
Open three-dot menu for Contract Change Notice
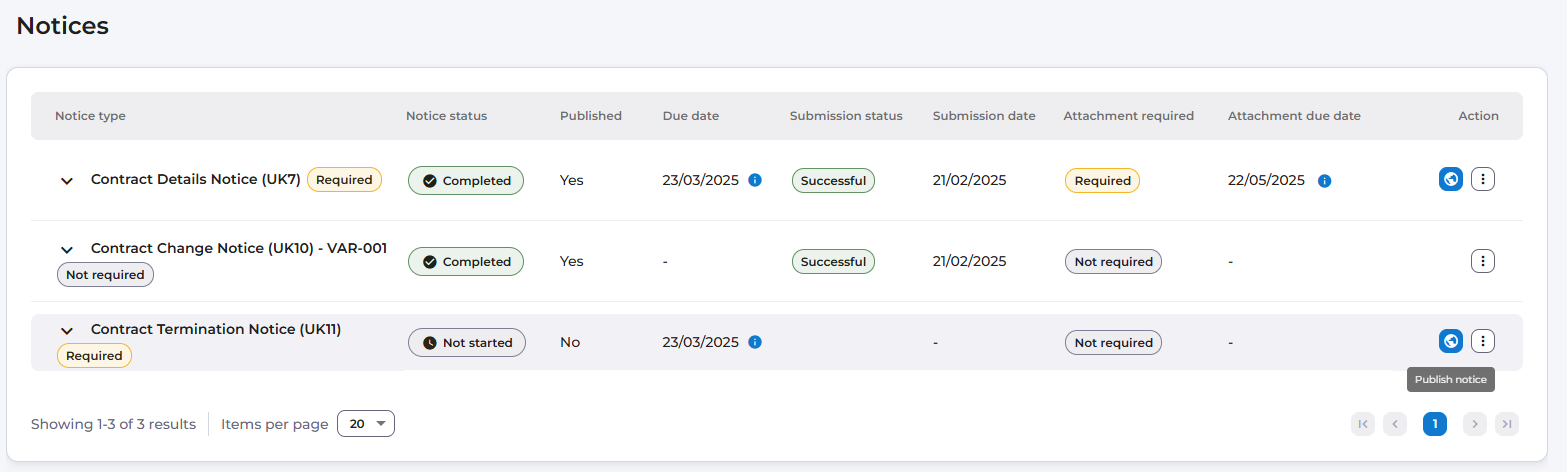coord(1483,261)
